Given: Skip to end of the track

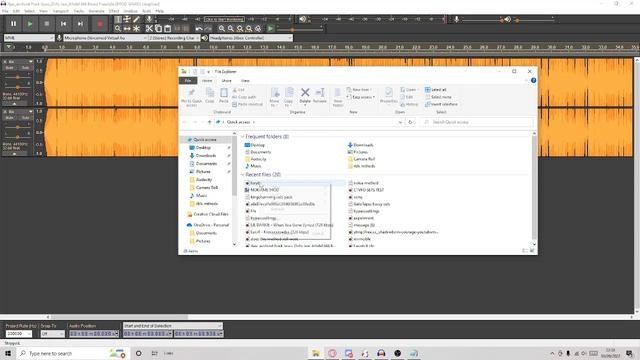Looking at the screenshot, I should [80, 24].
